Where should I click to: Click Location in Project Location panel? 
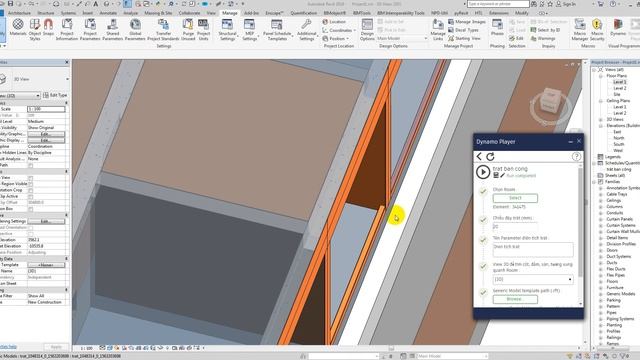[x=334, y=22]
